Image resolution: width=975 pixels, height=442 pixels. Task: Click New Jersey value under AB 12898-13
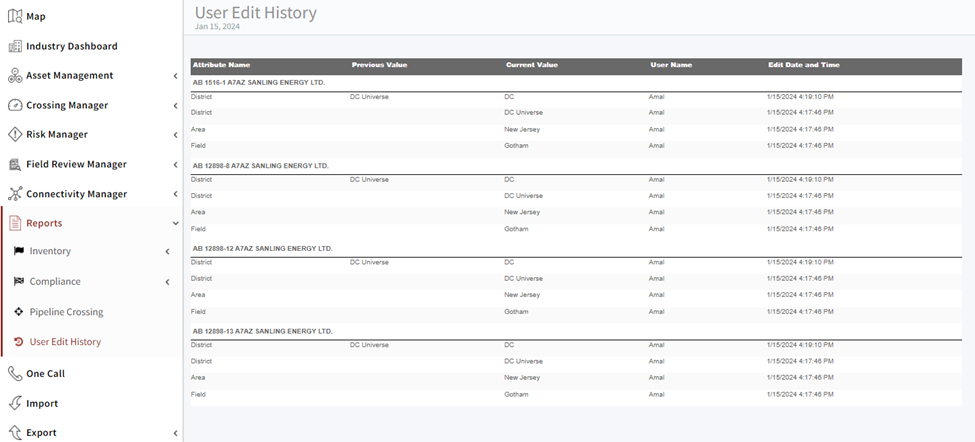coord(522,377)
